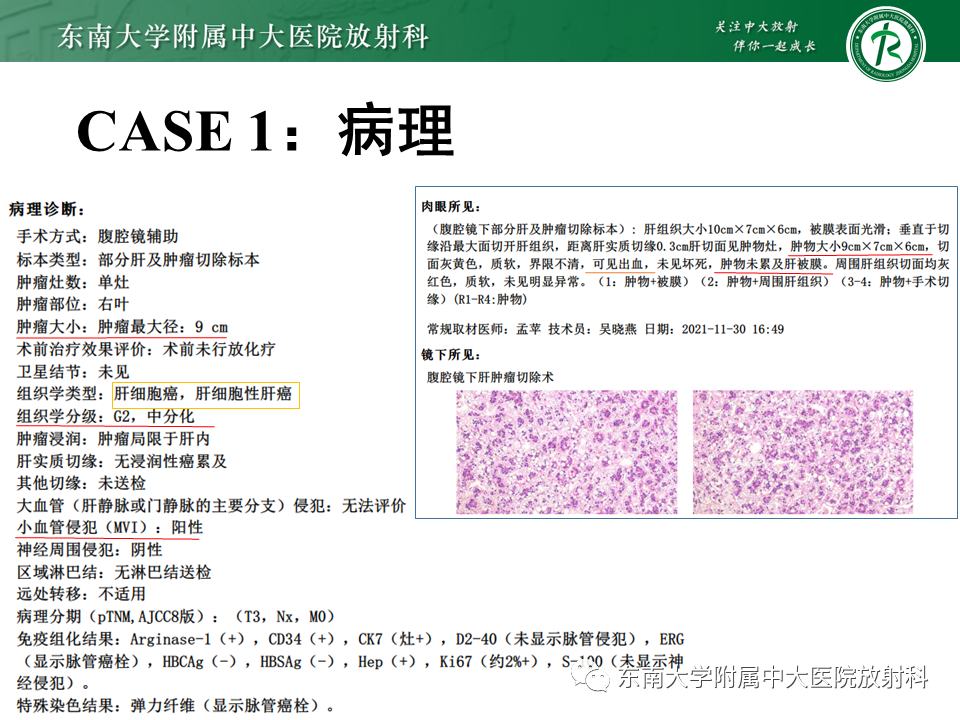The height and width of the screenshot is (720, 960).
Task: Click the slogan line 伴你一起成长
Action: pos(774,46)
